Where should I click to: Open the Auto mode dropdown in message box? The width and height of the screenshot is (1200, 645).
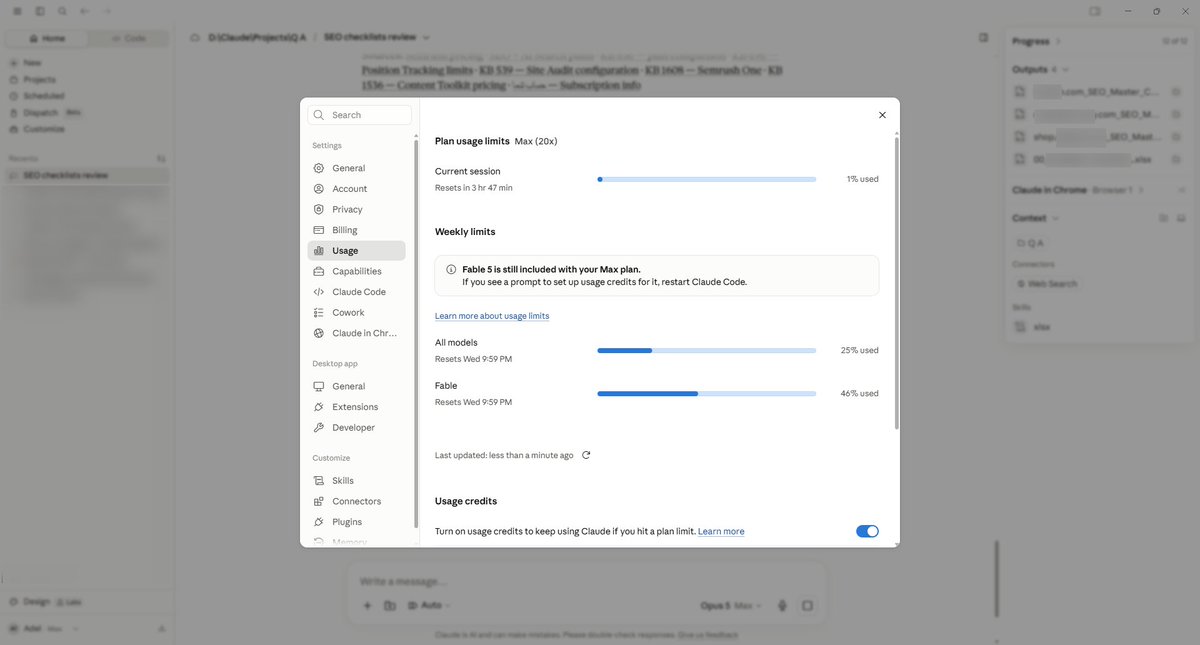pos(430,605)
